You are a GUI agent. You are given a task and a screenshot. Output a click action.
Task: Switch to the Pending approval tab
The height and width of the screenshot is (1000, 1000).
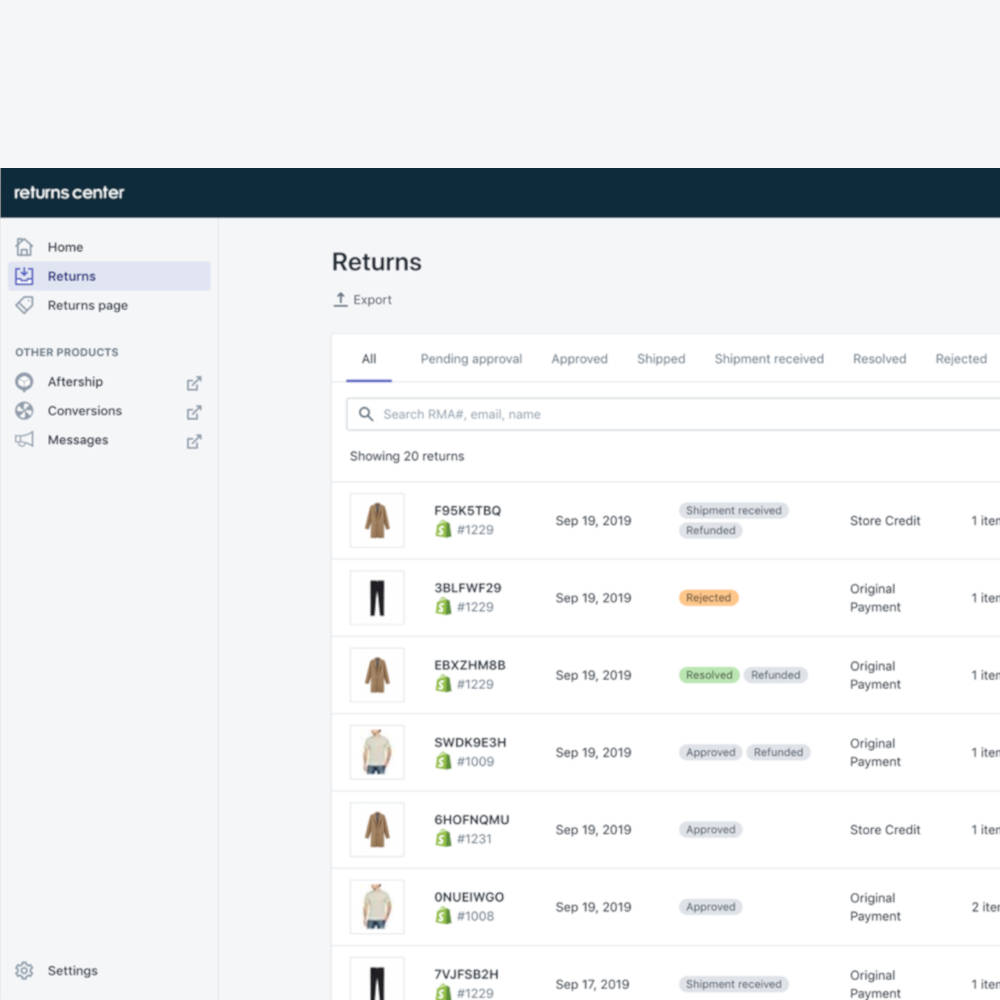[471, 359]
